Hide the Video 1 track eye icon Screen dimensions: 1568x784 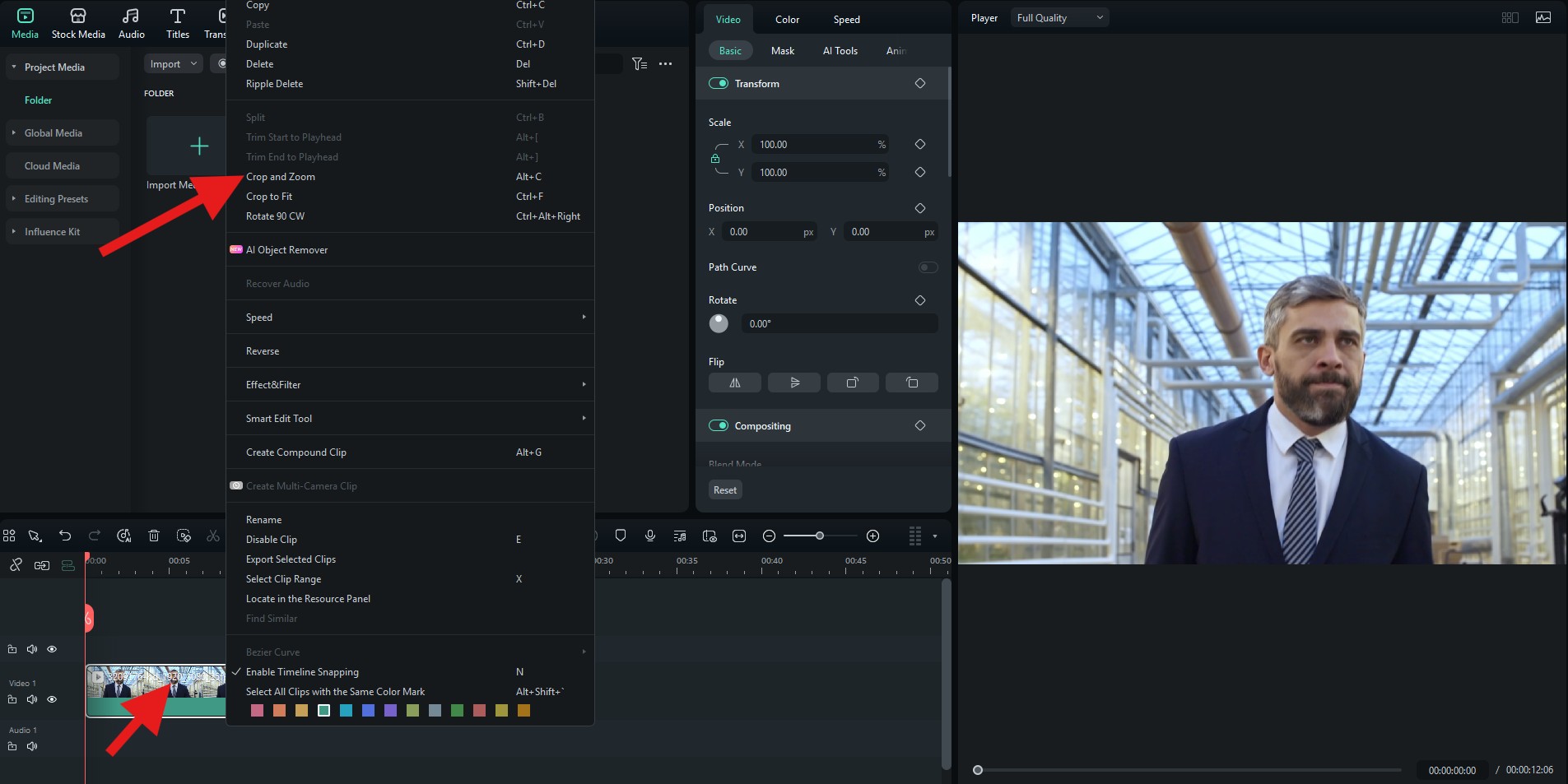52,699
